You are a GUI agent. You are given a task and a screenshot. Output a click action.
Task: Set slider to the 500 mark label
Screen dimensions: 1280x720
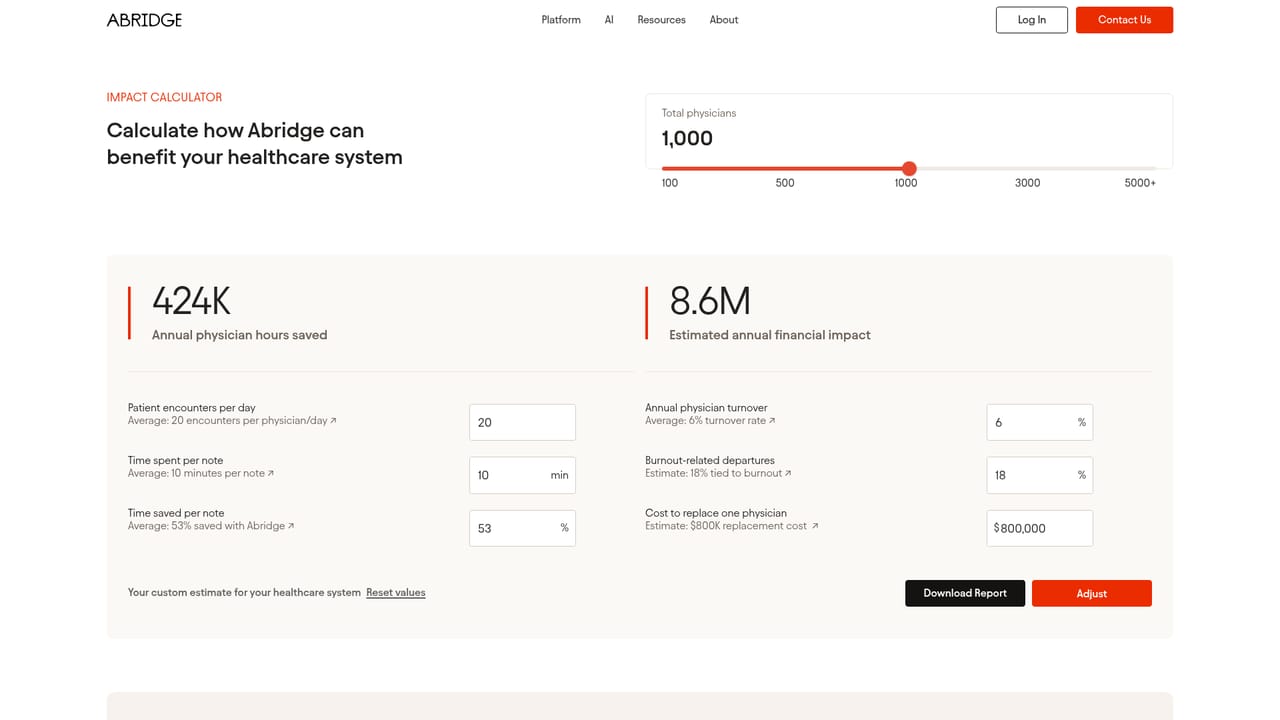(x=785, y=183)
